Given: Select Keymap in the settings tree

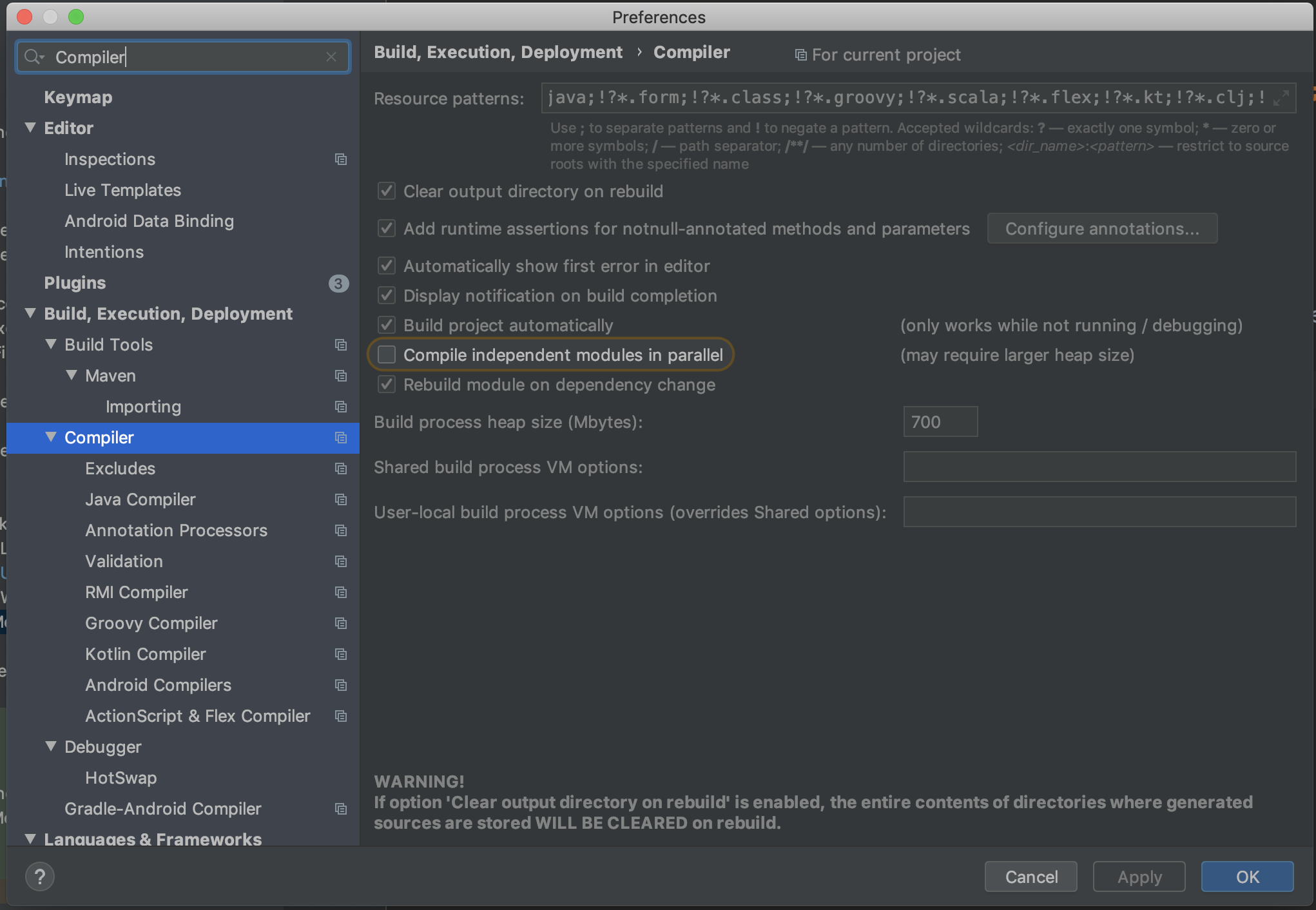Looking at the screenshot, I should [78, 97].
